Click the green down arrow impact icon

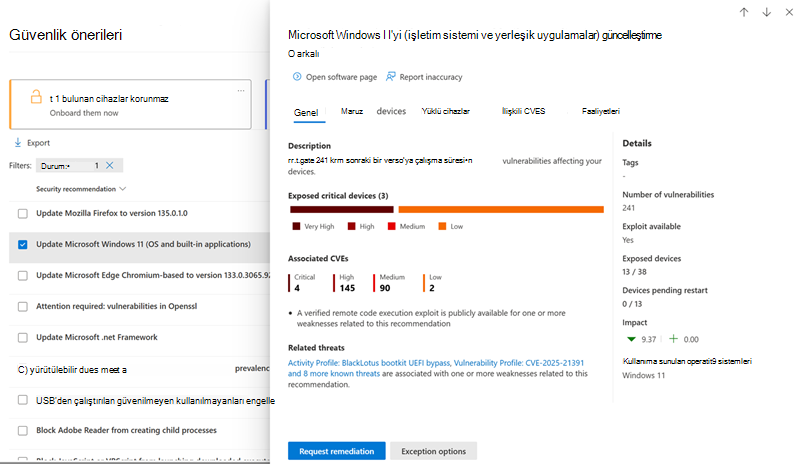pyautogui.click(x=631, y=339)
